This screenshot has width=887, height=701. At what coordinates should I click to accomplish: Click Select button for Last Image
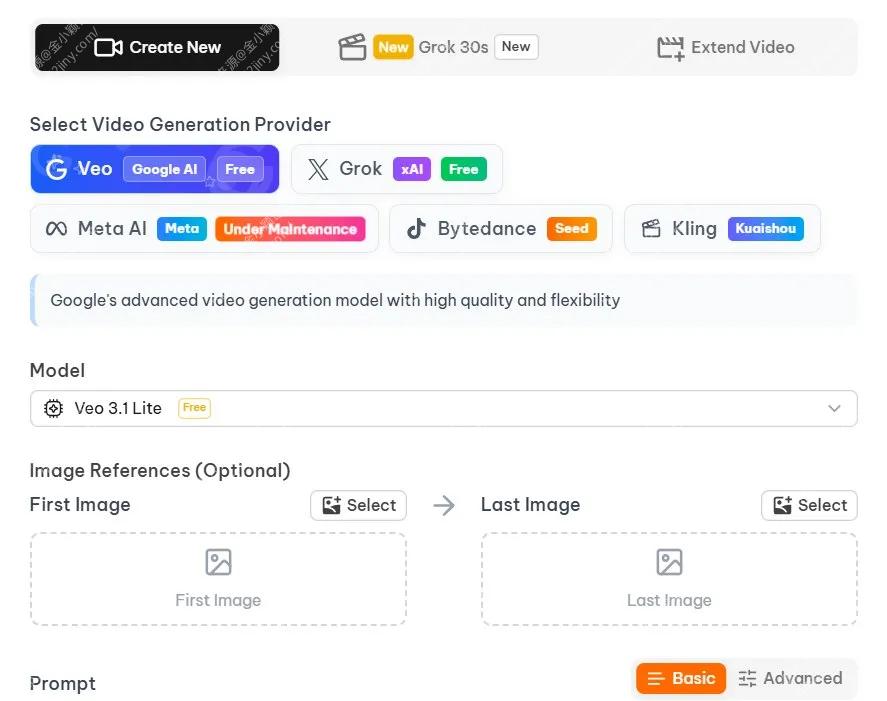point(810,505)
